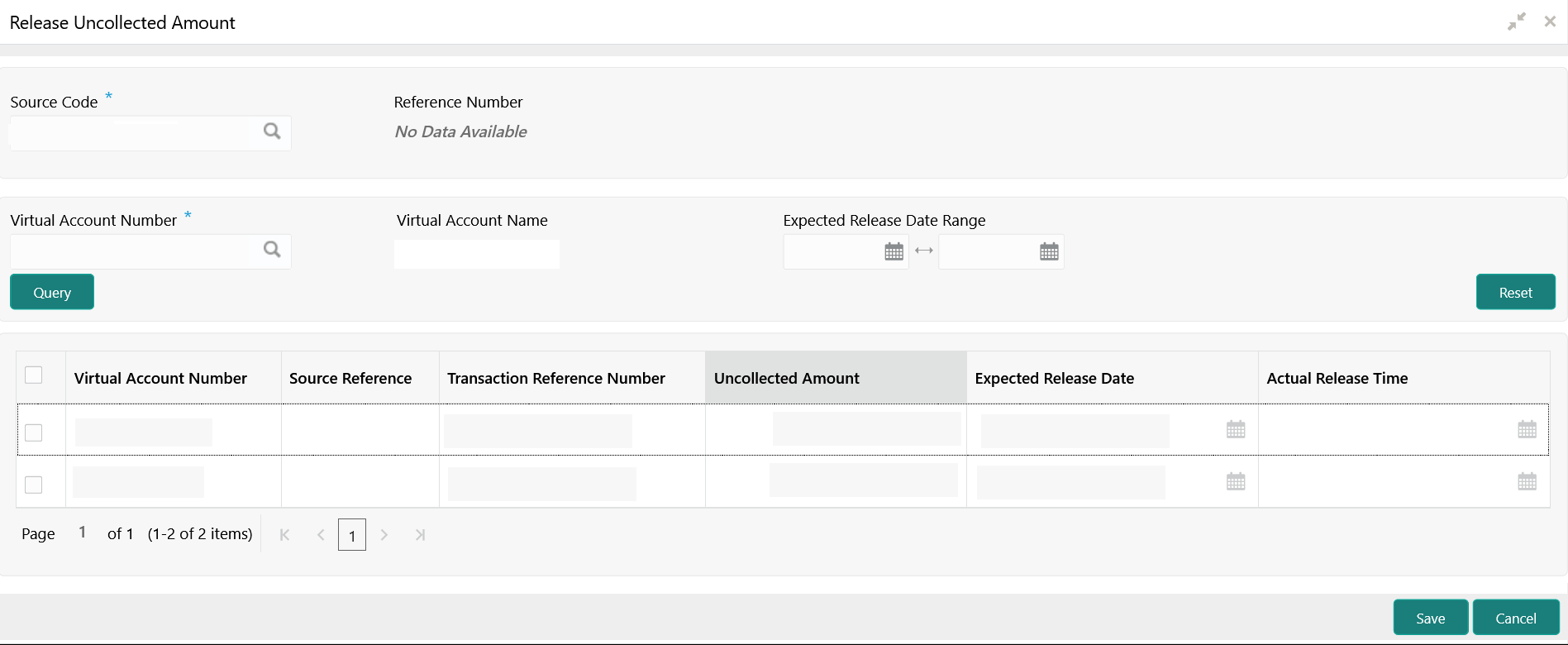
Task: Open second row Expected Release Date calendar
Action: pos(1236,481)
